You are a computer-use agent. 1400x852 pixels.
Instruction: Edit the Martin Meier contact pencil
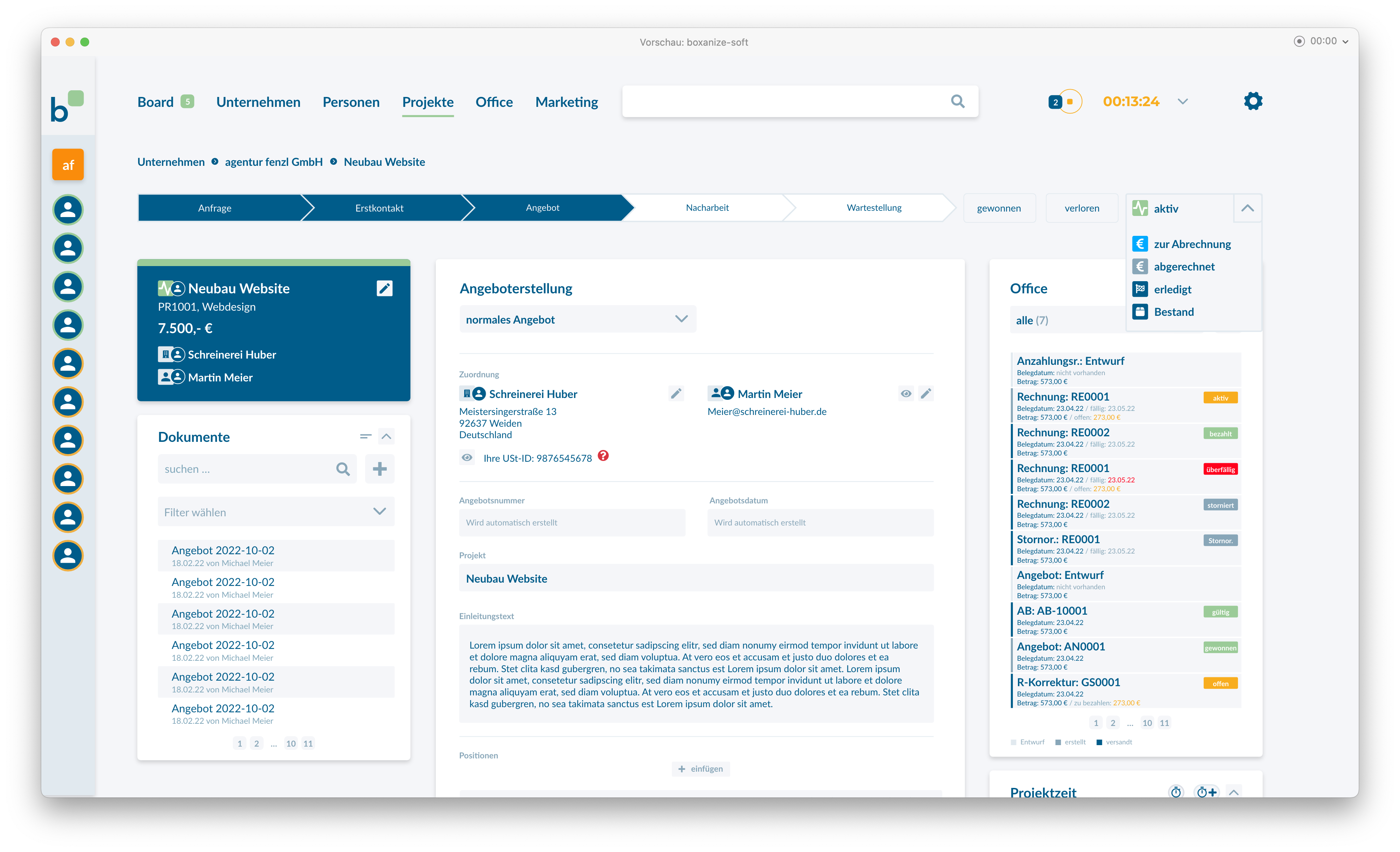coord(926,393)
